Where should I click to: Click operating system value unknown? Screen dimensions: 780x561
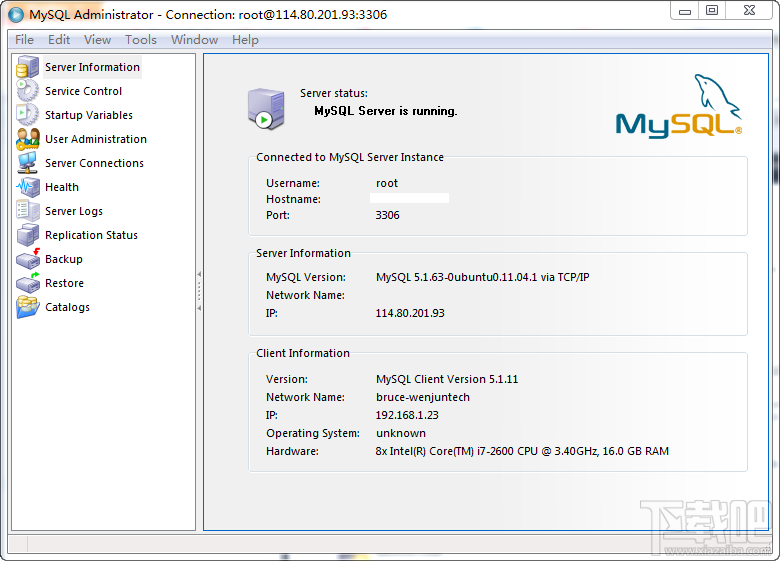click(x=400, y=433)
